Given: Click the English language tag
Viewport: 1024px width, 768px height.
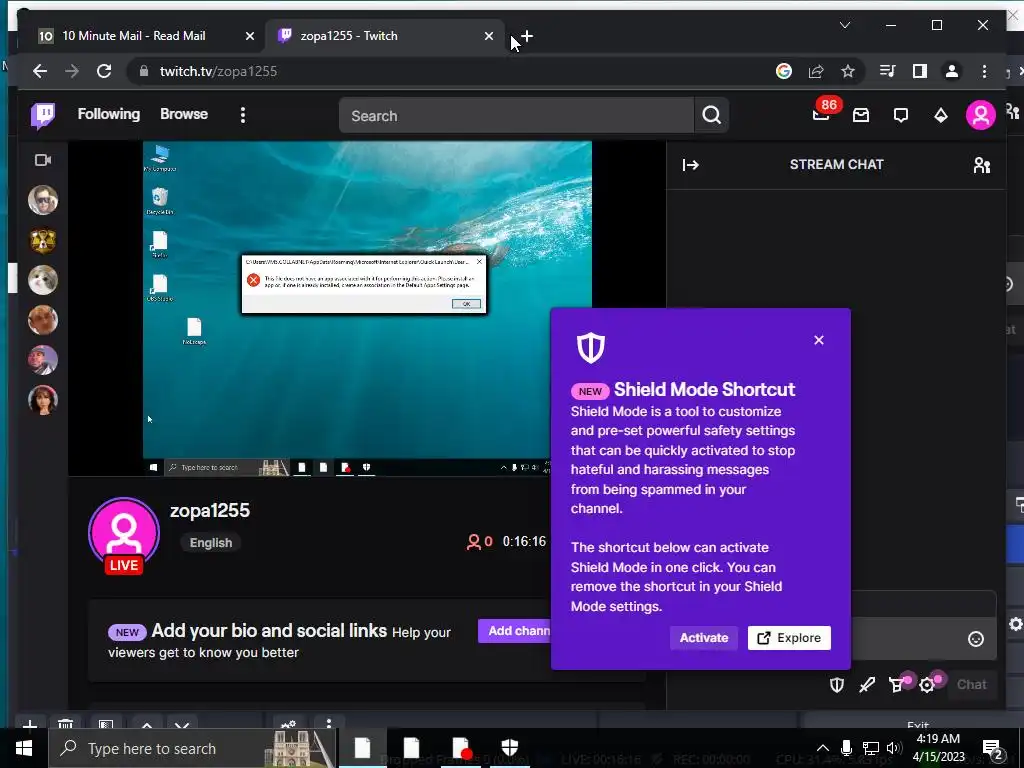Looking at the screenshot, I should [x=210, y=543].
